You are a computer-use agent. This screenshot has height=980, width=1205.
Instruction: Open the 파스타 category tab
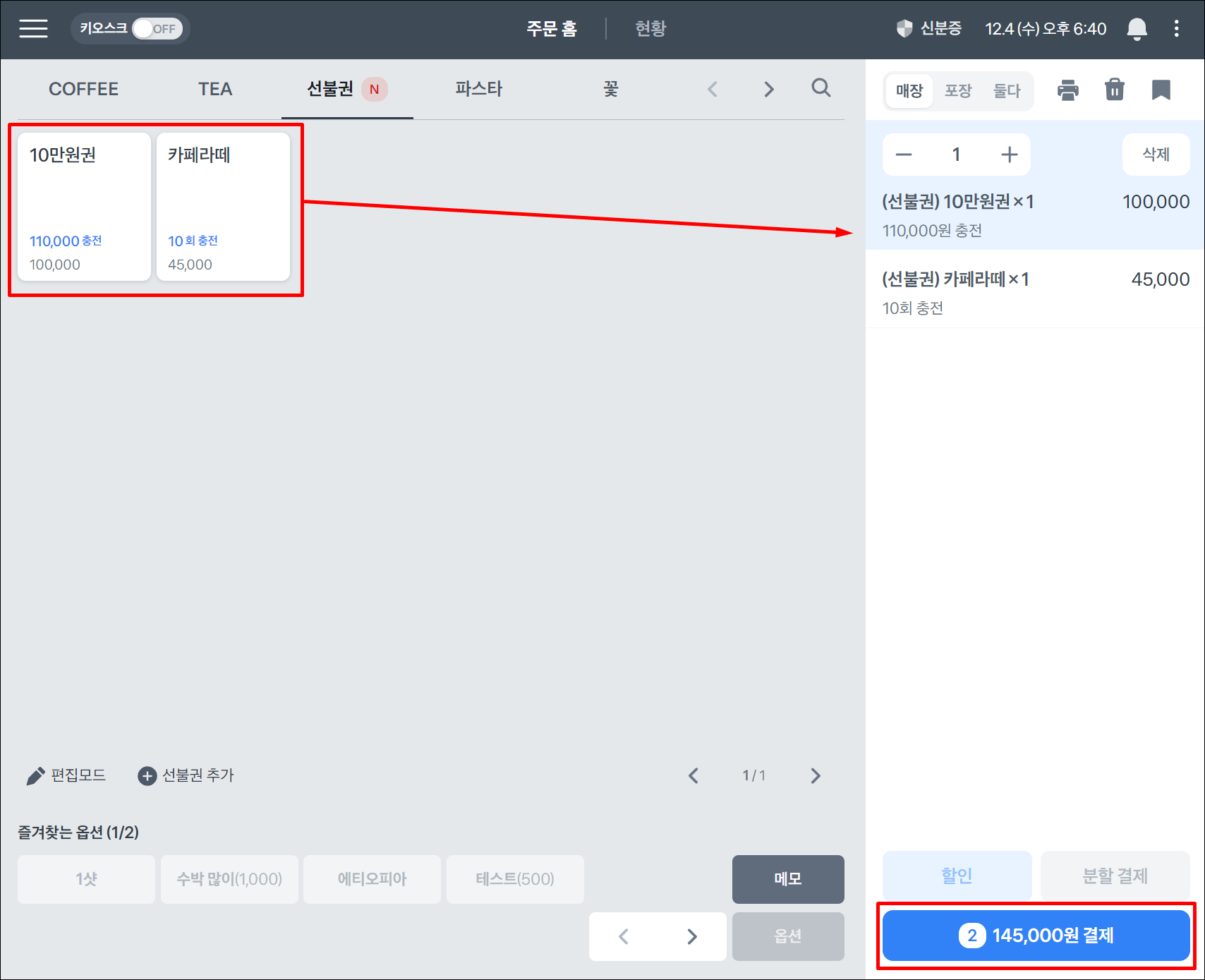pyautogui.click(x=478, y=90)
